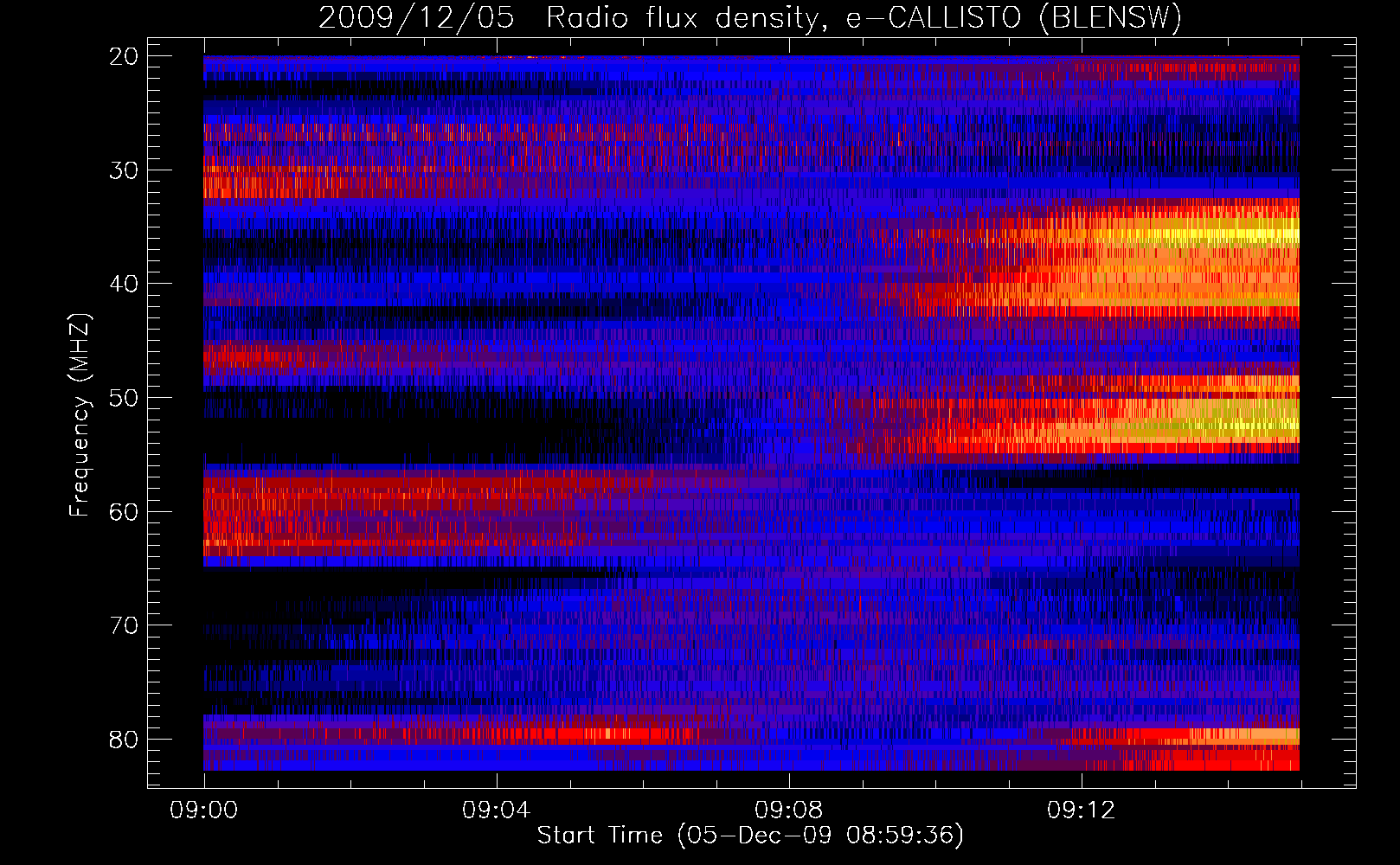Click the time tick label '09:08'
This screenshot has height=865, width=1400.
click(x=788, y=811)
